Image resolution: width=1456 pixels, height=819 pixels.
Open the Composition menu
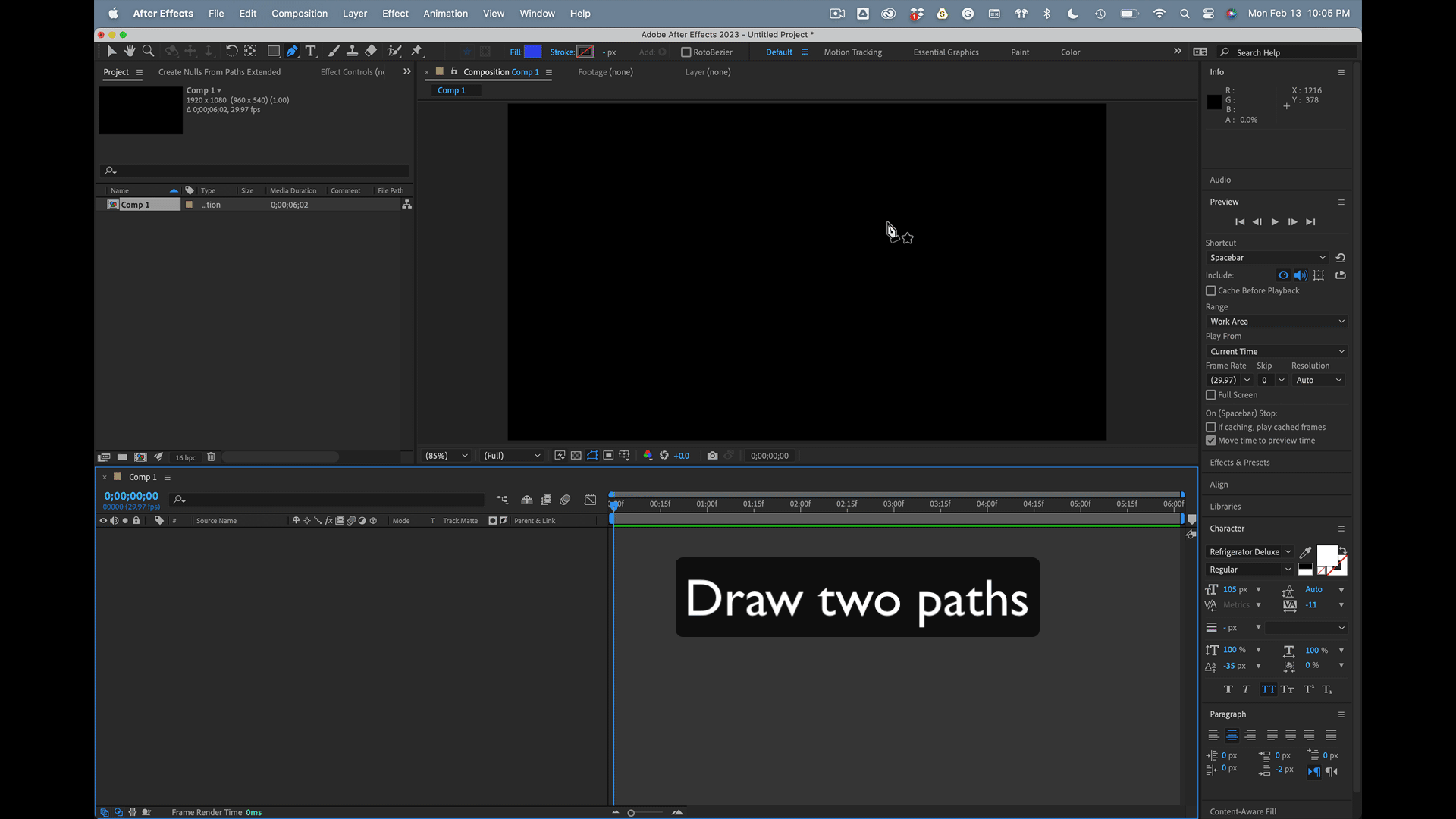click(300, 14)
